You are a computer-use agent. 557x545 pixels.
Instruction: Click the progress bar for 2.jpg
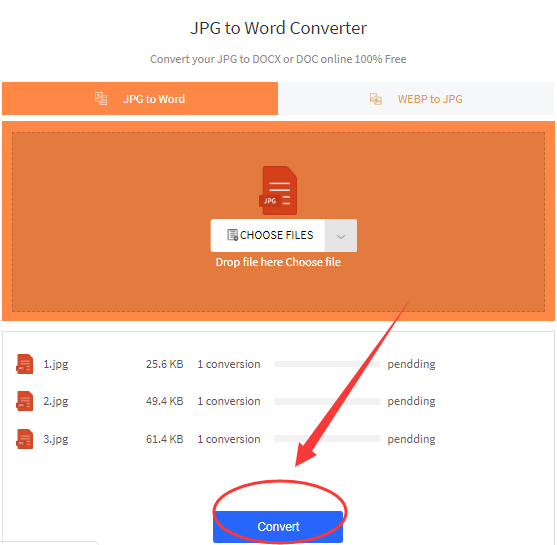tap(327, 401)
